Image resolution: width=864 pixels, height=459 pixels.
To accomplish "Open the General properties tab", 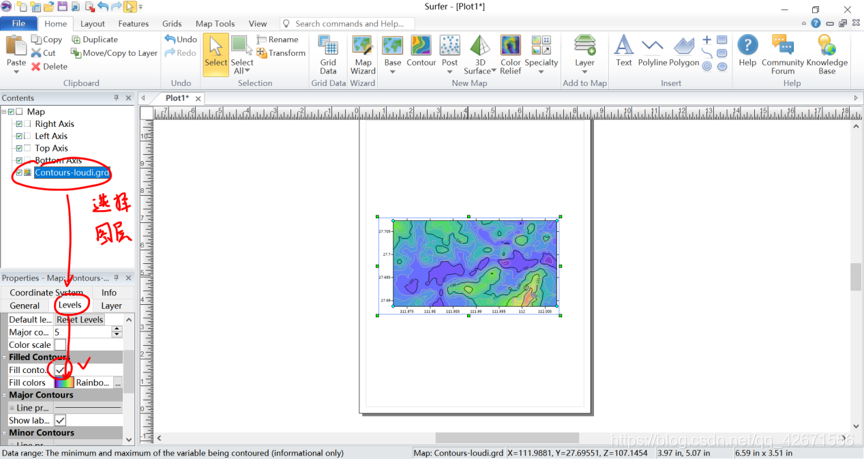I will tap(25, 306).
